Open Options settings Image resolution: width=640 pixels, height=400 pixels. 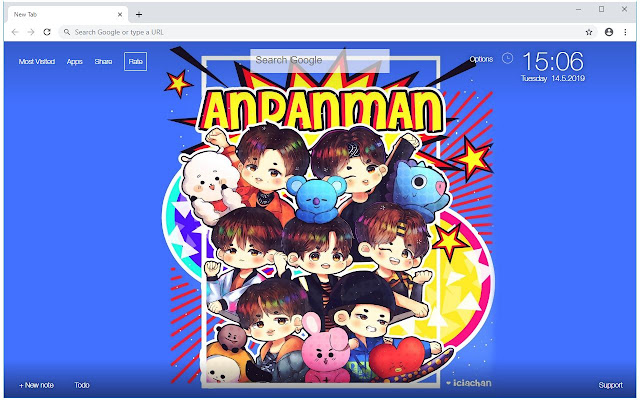click(x=481, y=59)
